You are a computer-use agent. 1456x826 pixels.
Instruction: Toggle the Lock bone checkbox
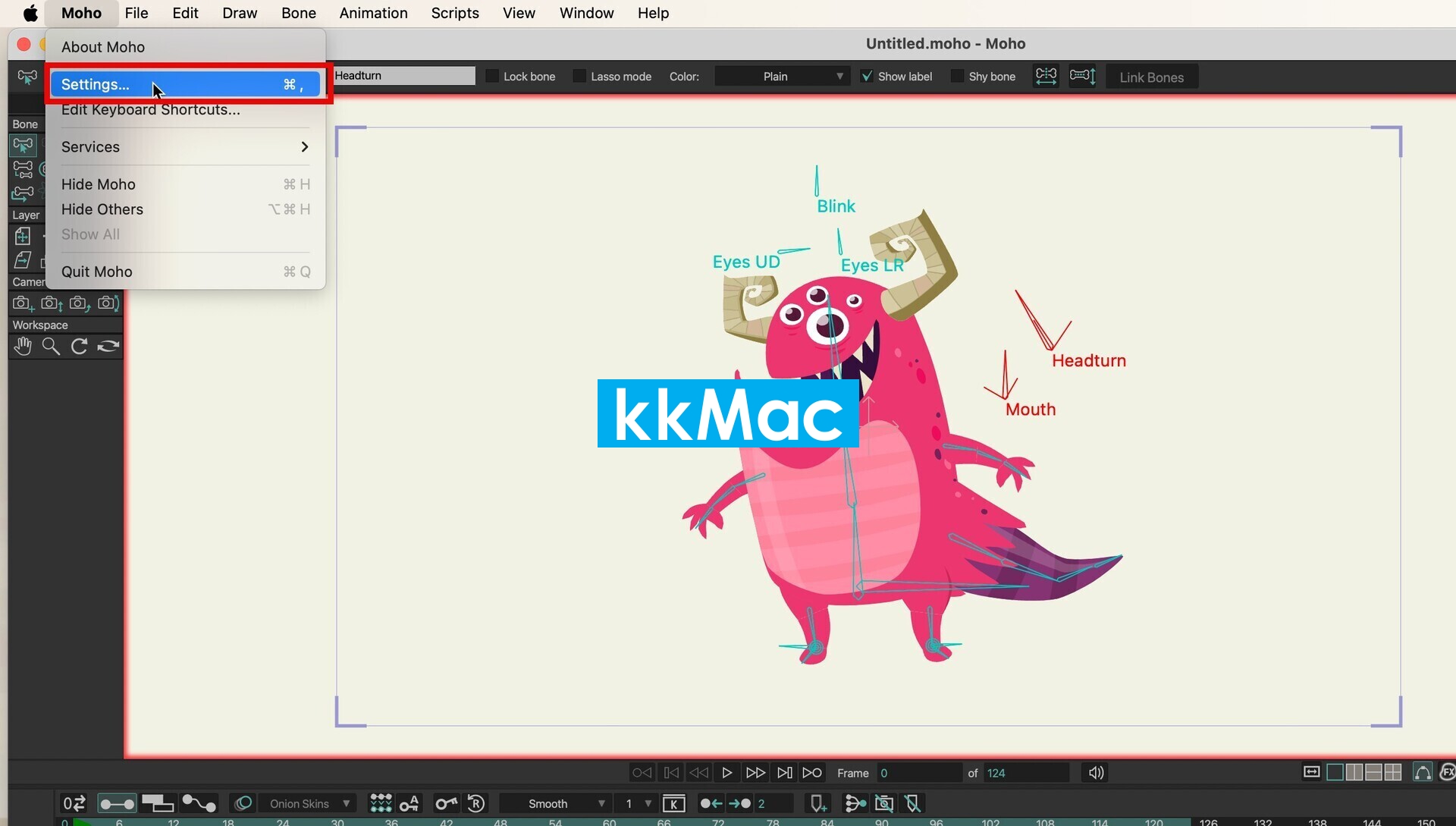pos(492,77)
